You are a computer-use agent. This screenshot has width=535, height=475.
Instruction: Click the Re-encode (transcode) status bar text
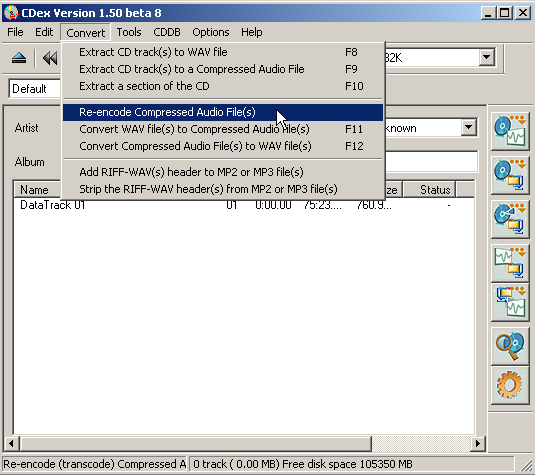tap(95, 464)
